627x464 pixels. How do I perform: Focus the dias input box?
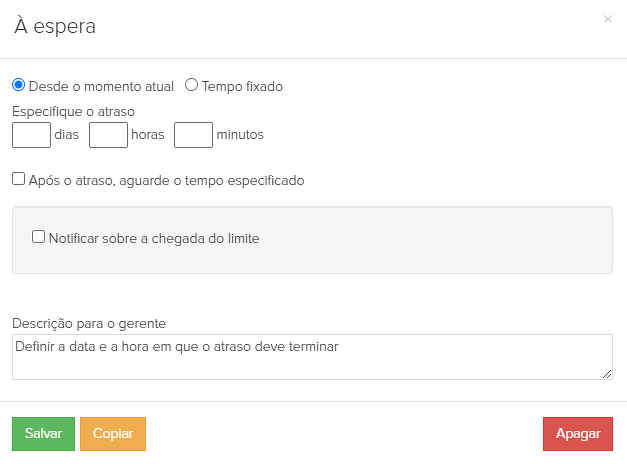31,134
